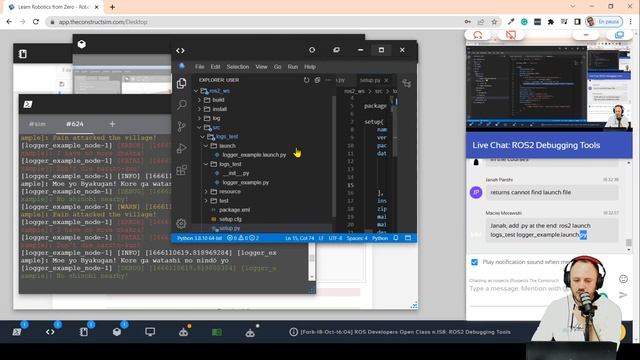Image resolution: width=640 pixels, height=360 pixels.
Task: Click the source control icon right of editor tabs
Action: tap(407, 83)
